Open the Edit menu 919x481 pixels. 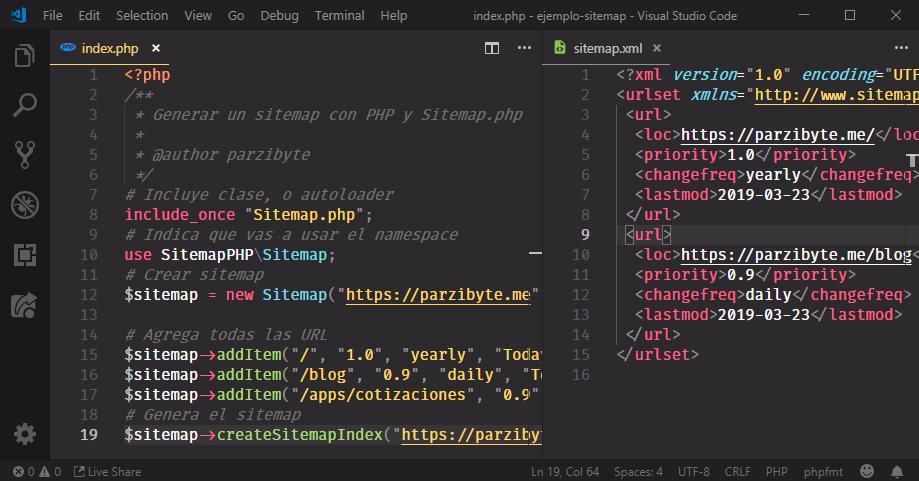(89, 16)
